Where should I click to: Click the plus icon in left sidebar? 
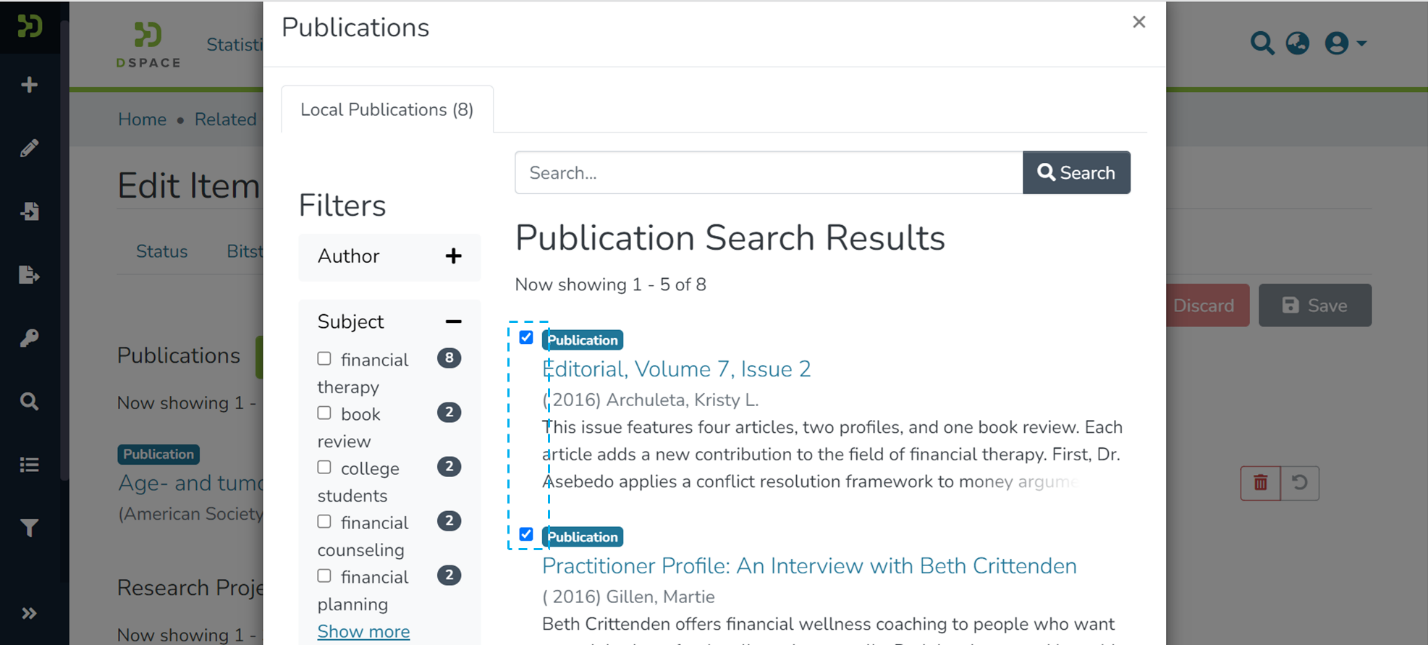(29, 85)
